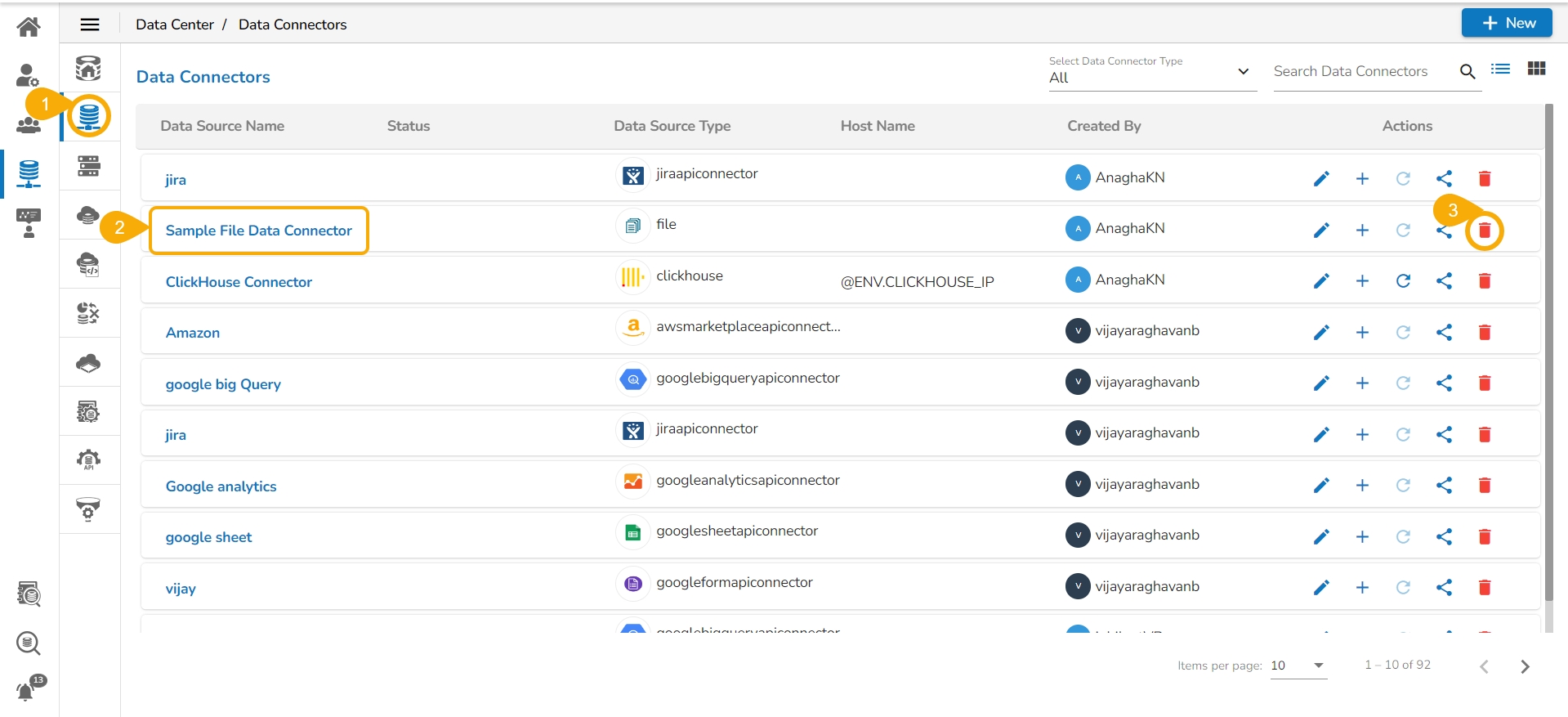Image resolution: width=1568 pixels, height=717 pixels.
Task: Click the share icon for Amazon connector
Action: click(1443, 332)
